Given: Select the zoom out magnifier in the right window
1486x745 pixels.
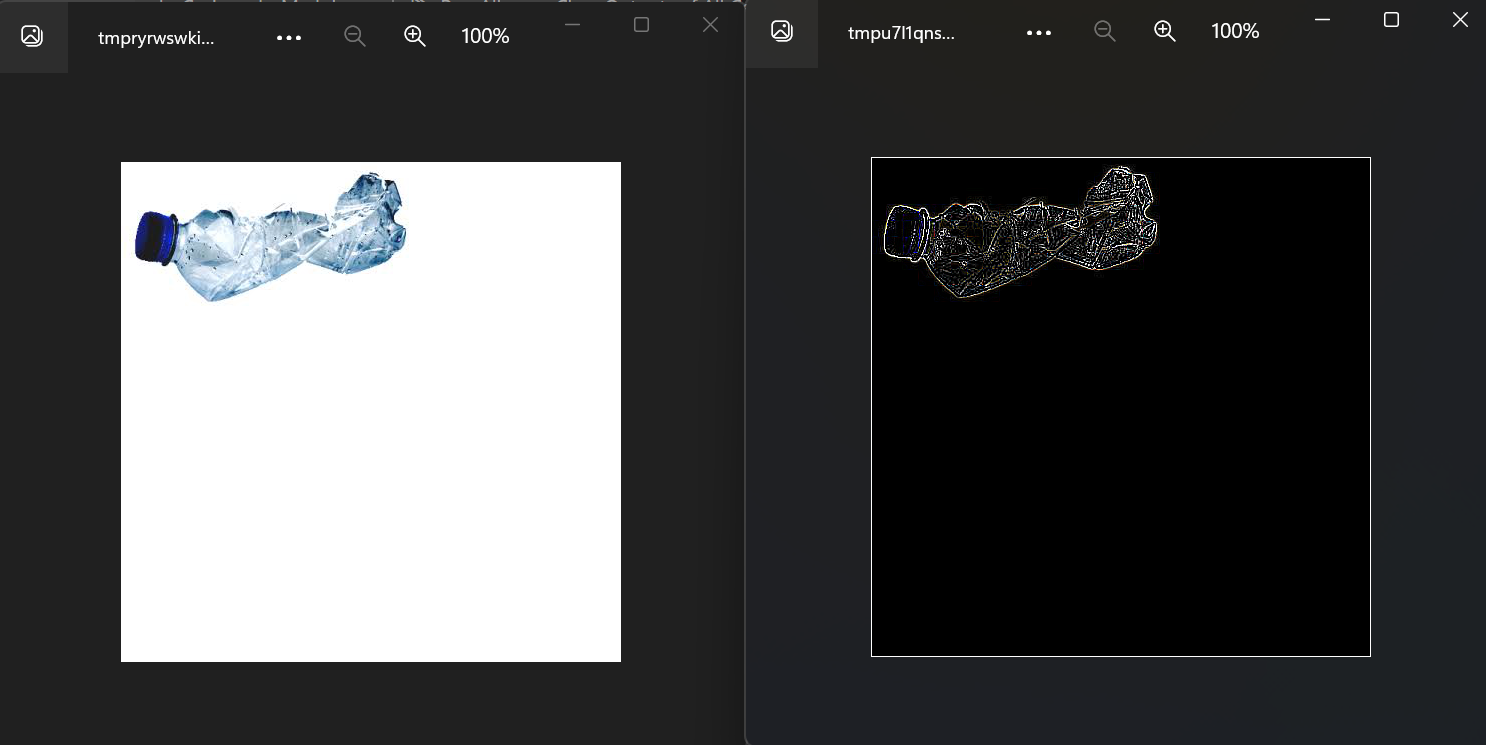Looking at the screenshot, I should (1105, 31).
